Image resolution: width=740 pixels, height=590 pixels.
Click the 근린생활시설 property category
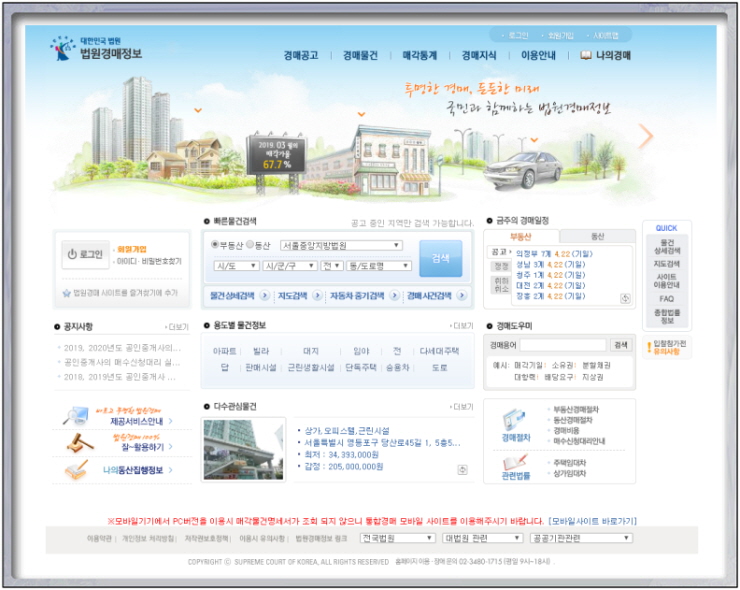[311, 367]
